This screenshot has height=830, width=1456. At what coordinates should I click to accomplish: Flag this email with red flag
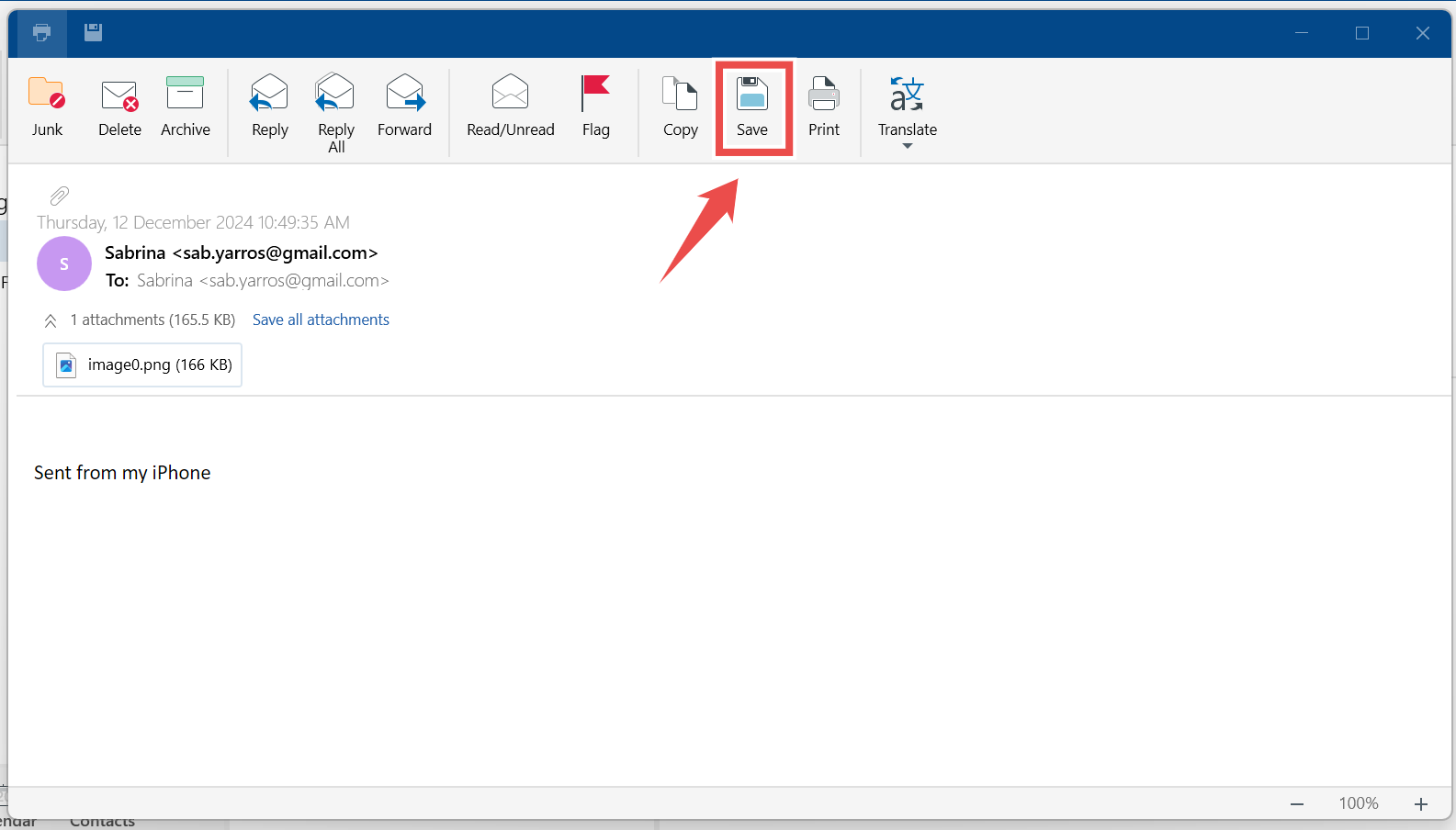(x=596, y=107)
